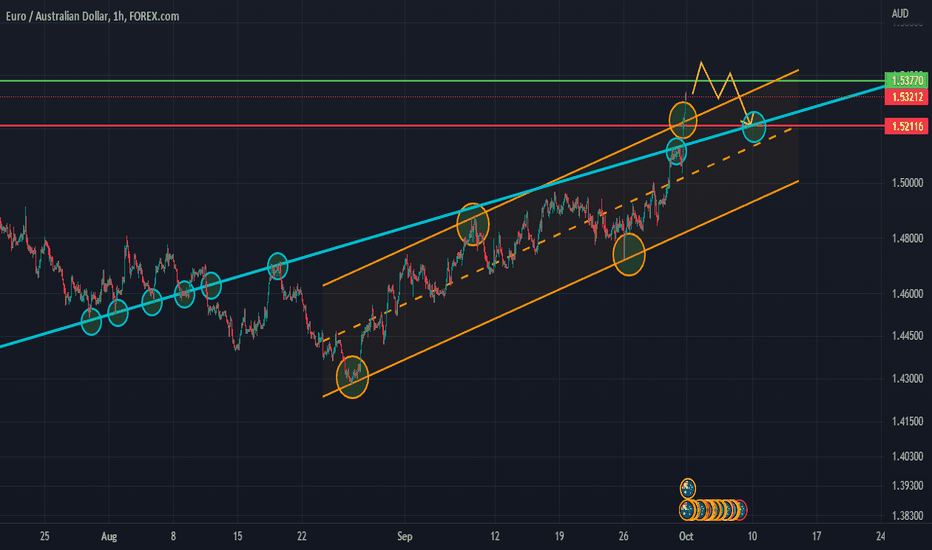
Task: Click the 19 date label on time axis
Action: (559, 536)
